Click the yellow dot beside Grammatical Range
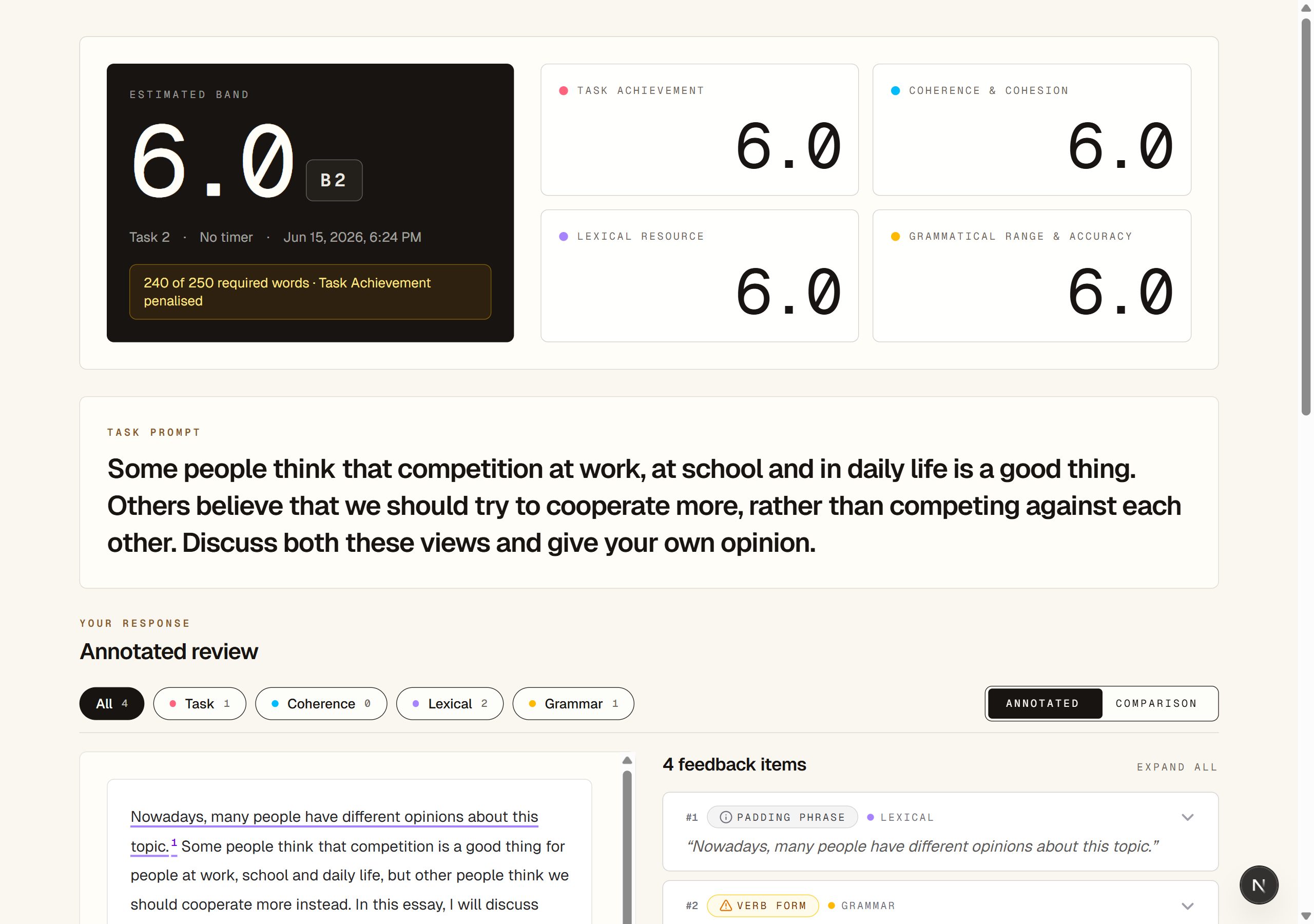The width and height of the screenshot is (1314, 924). pos(895,237)
